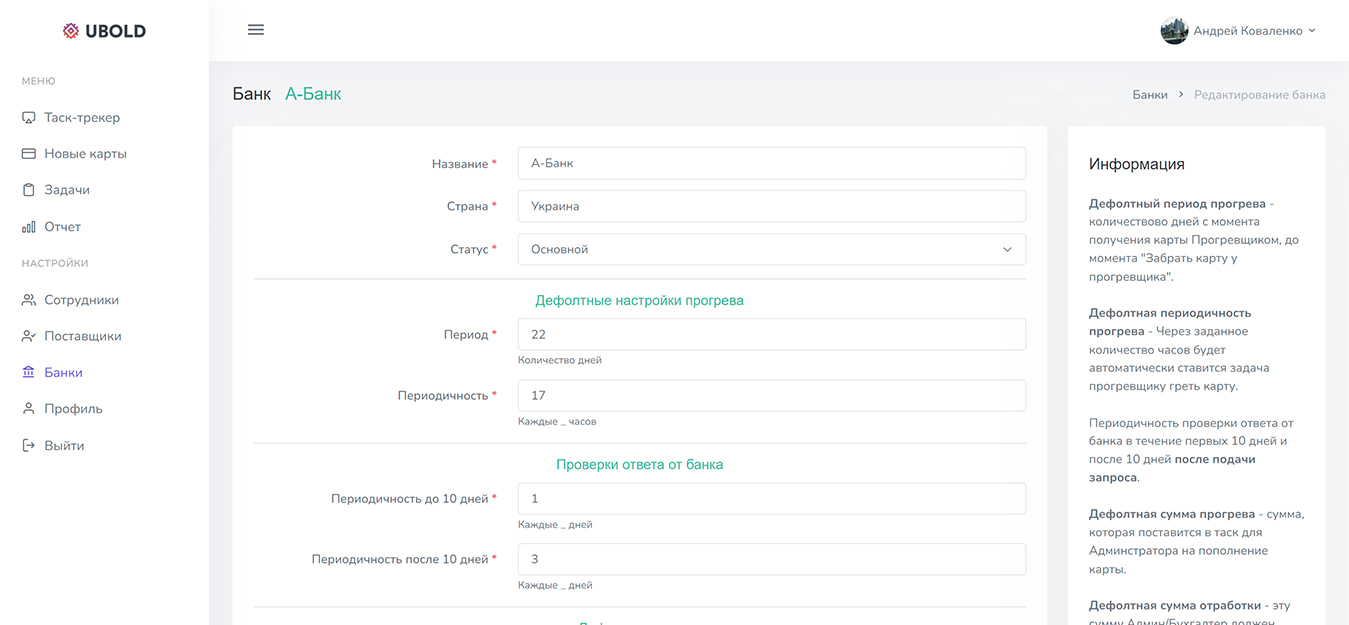Click the Новые карты card icon

coord(29,154)
